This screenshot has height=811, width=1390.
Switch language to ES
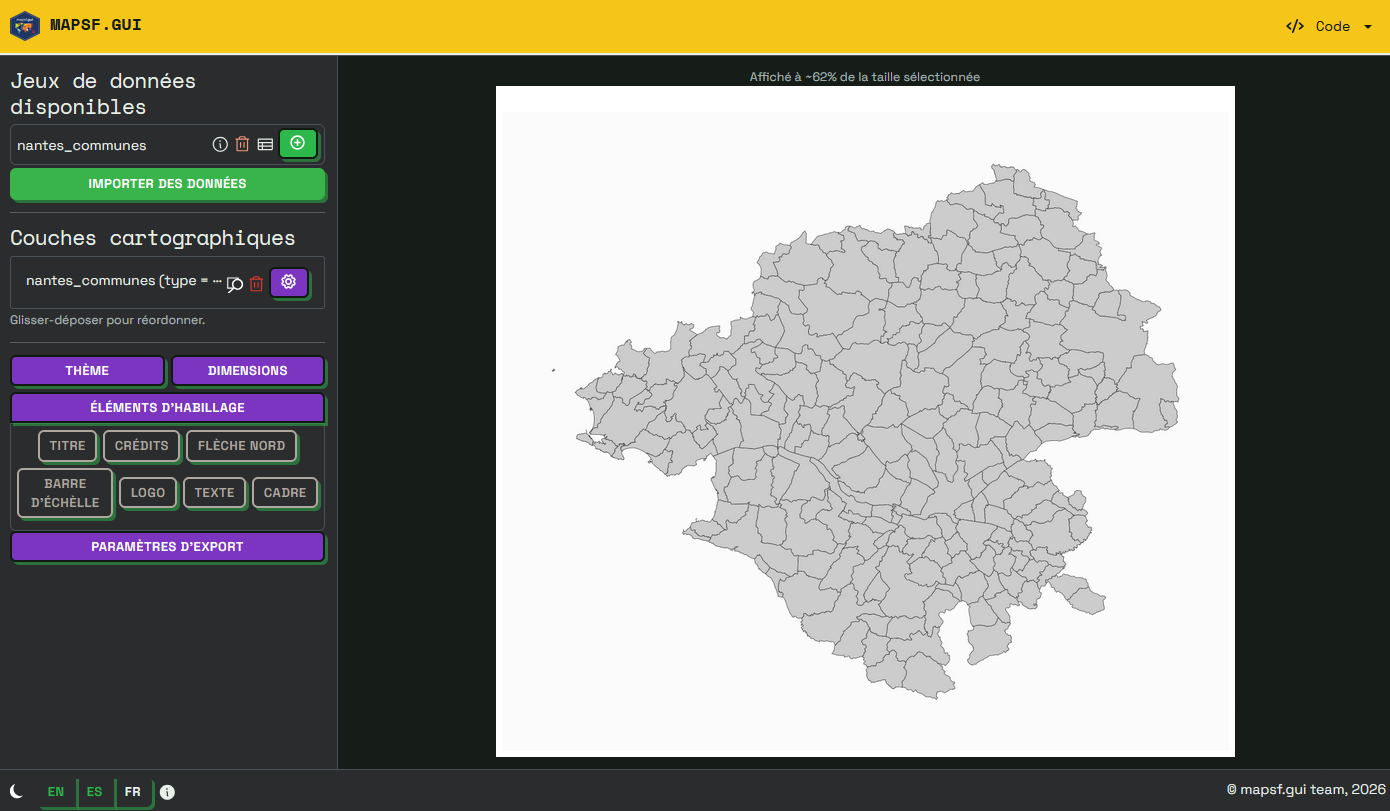click(x=94, y=792)
